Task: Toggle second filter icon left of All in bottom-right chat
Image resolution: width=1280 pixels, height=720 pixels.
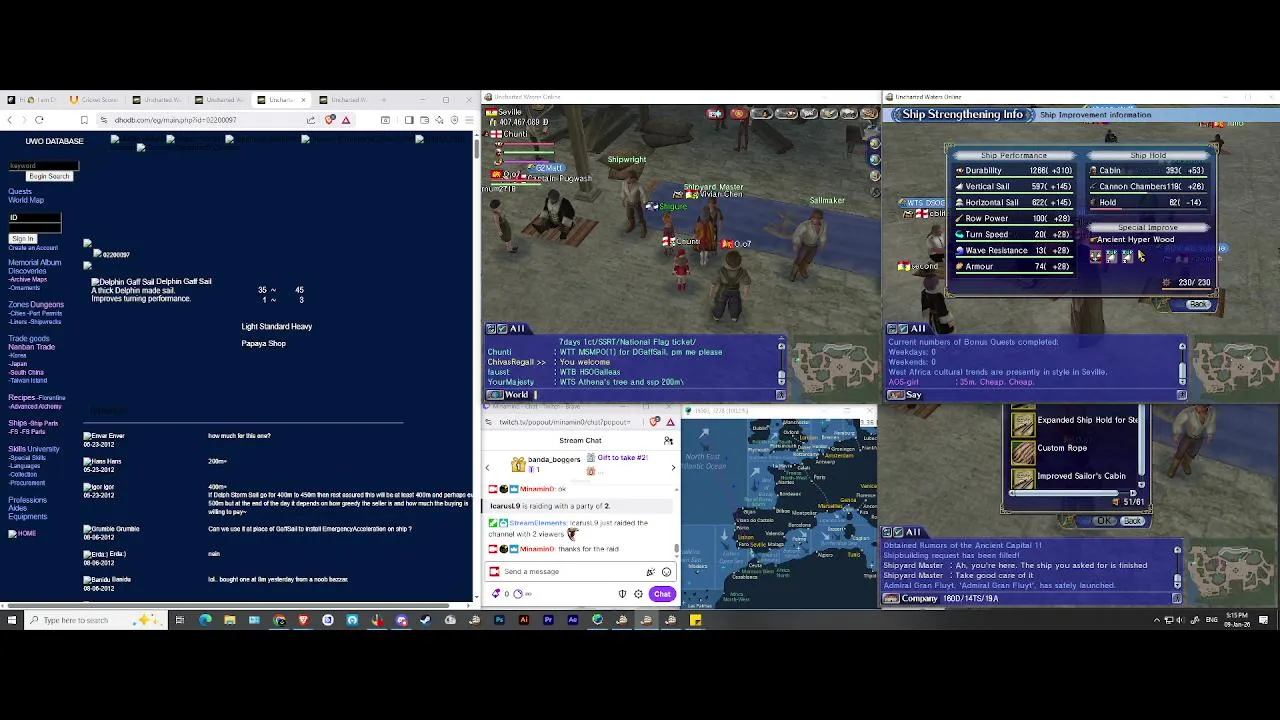Action: [898, 532]
